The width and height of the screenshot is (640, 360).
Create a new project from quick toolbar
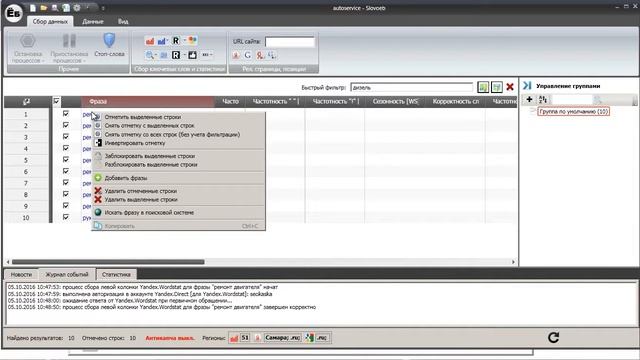pos(33,8)
